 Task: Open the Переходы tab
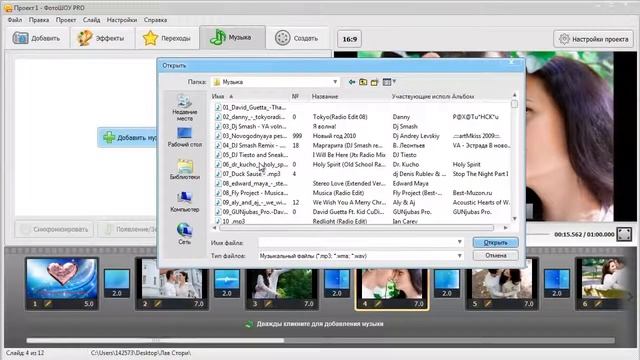[x=167, y=38]
